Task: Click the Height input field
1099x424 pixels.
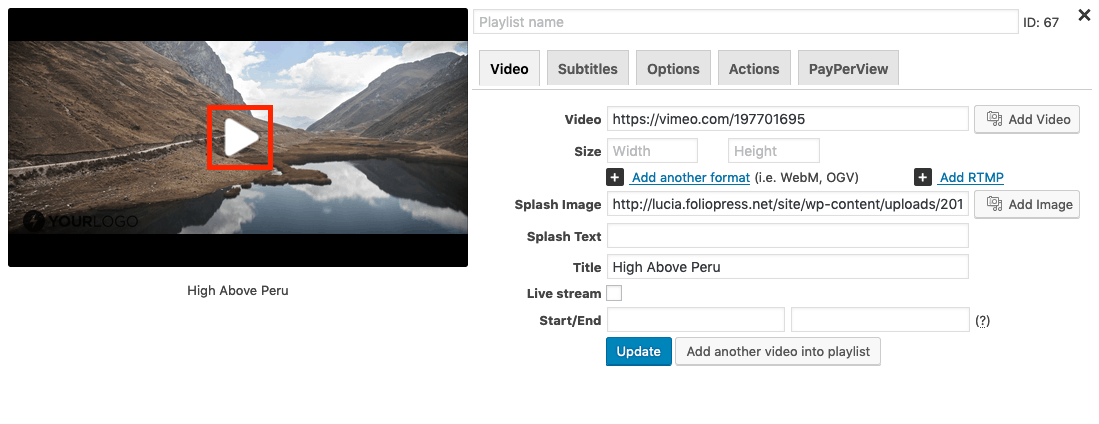Action: 774,151
